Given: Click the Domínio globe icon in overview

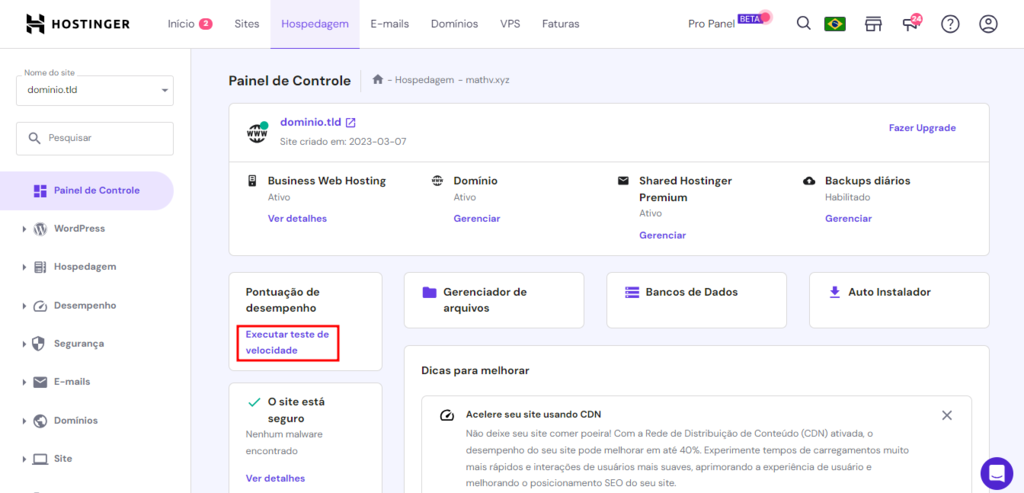Looking at the screenshot, I should [x=438, y=180].
